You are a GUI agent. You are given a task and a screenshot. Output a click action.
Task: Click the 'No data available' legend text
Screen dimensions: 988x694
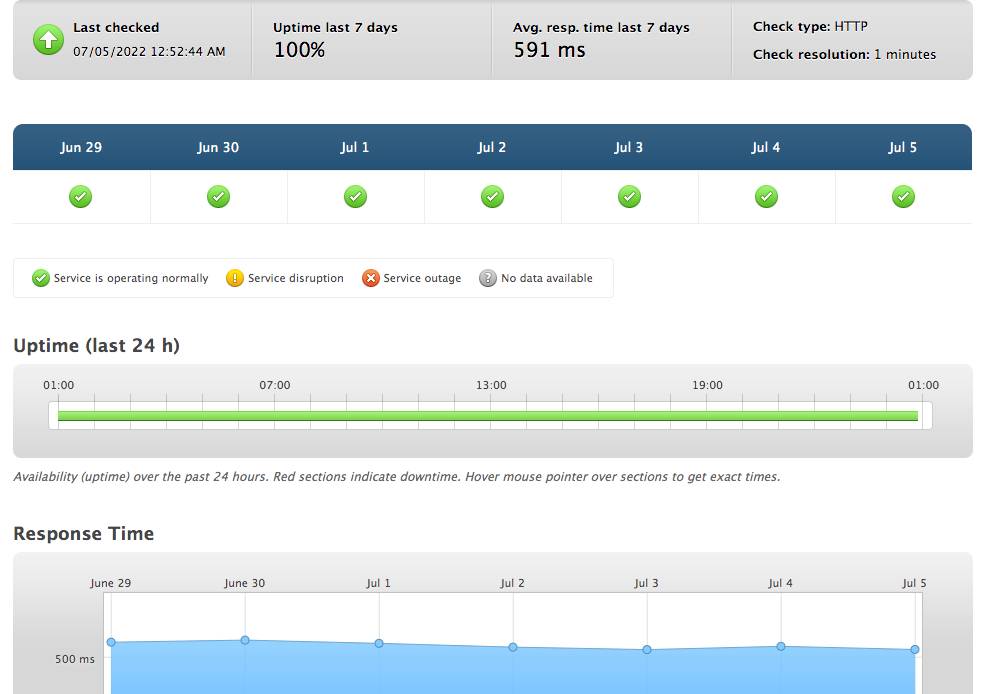tap(547, 278)
